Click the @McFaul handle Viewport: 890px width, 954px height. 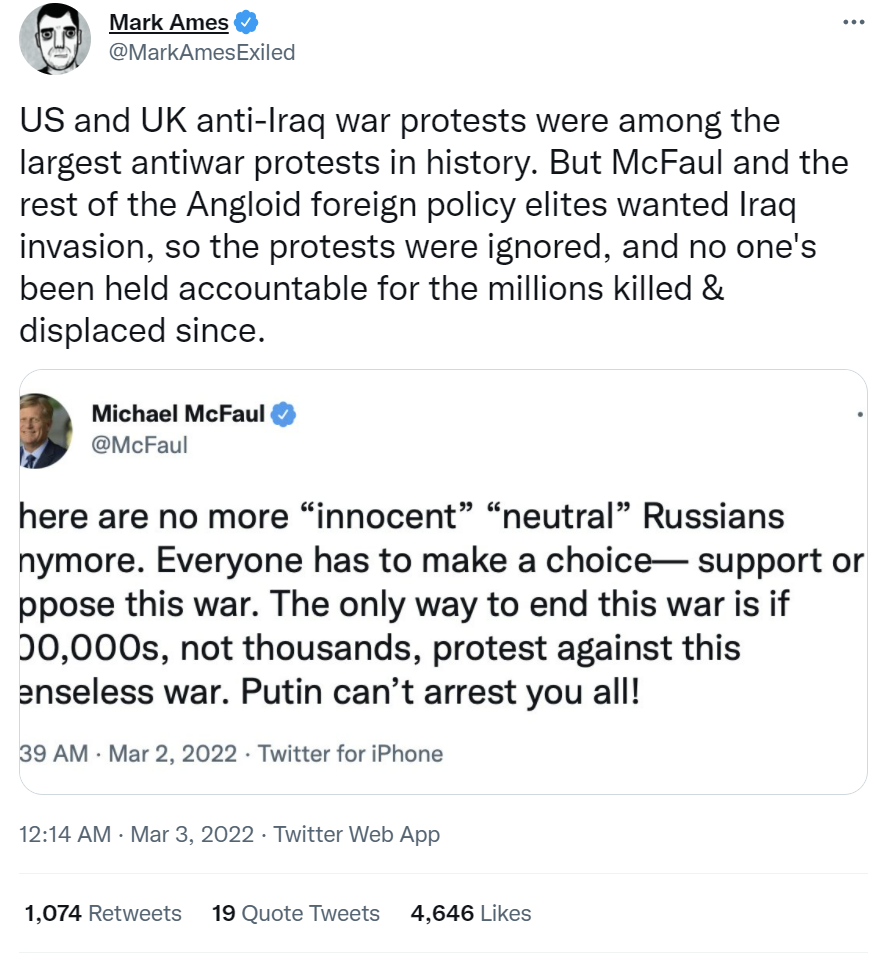139,445
